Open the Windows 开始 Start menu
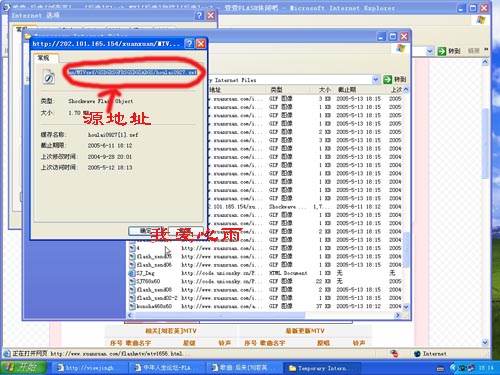The image size is (500, 375). (23, 368)
